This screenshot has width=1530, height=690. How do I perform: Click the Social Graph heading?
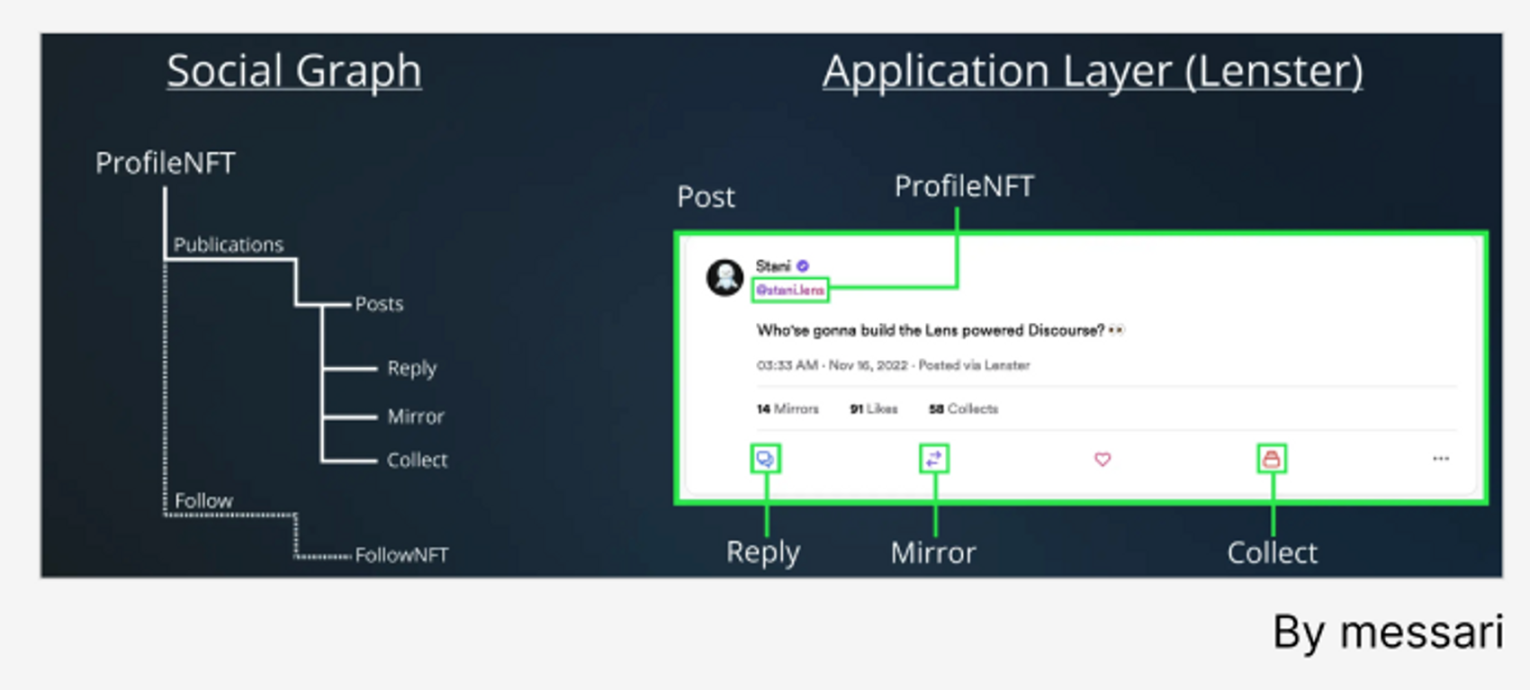(294, 72)
